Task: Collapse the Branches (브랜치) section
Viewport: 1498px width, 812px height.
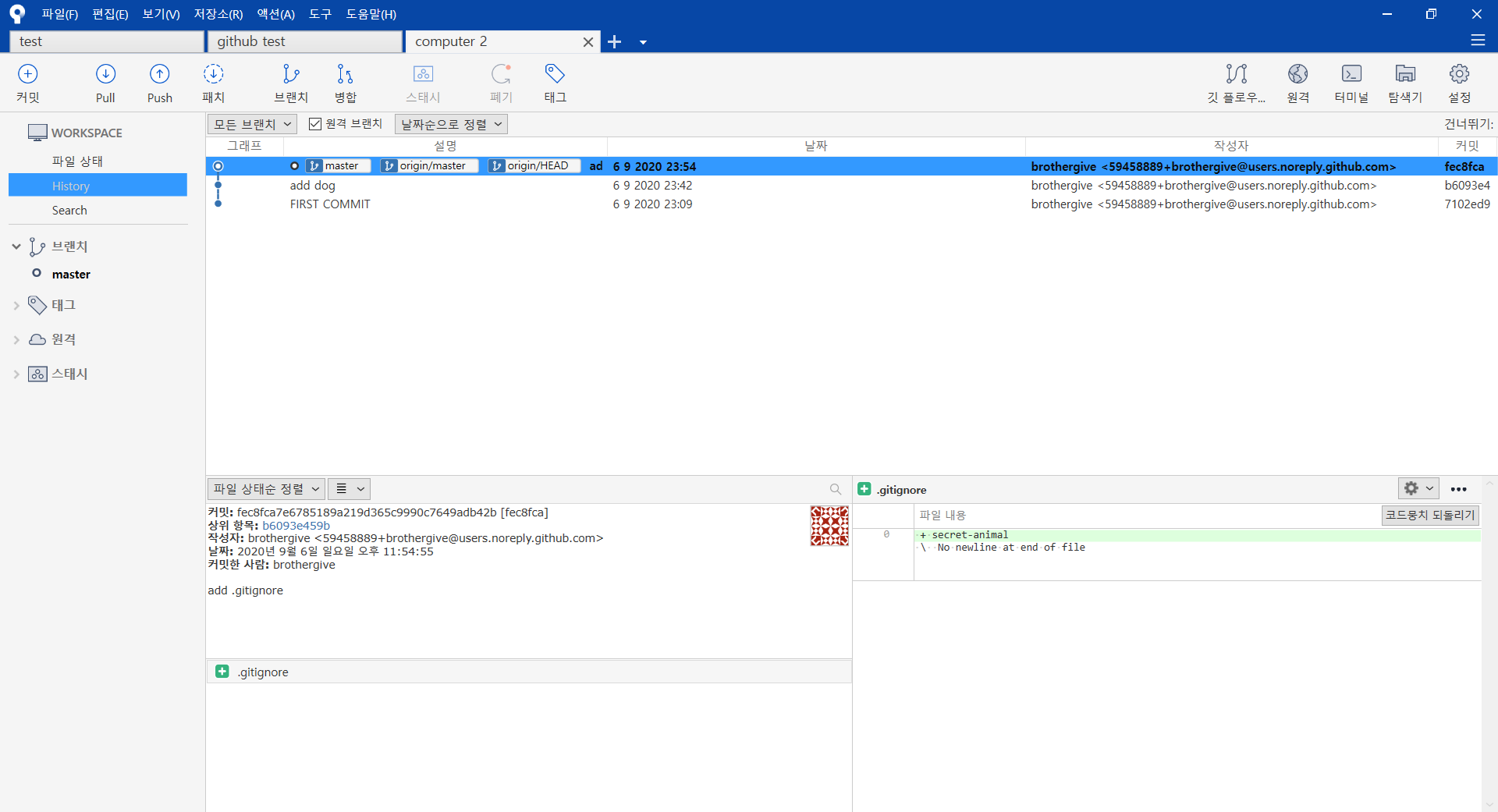Action: coord(16,246)
